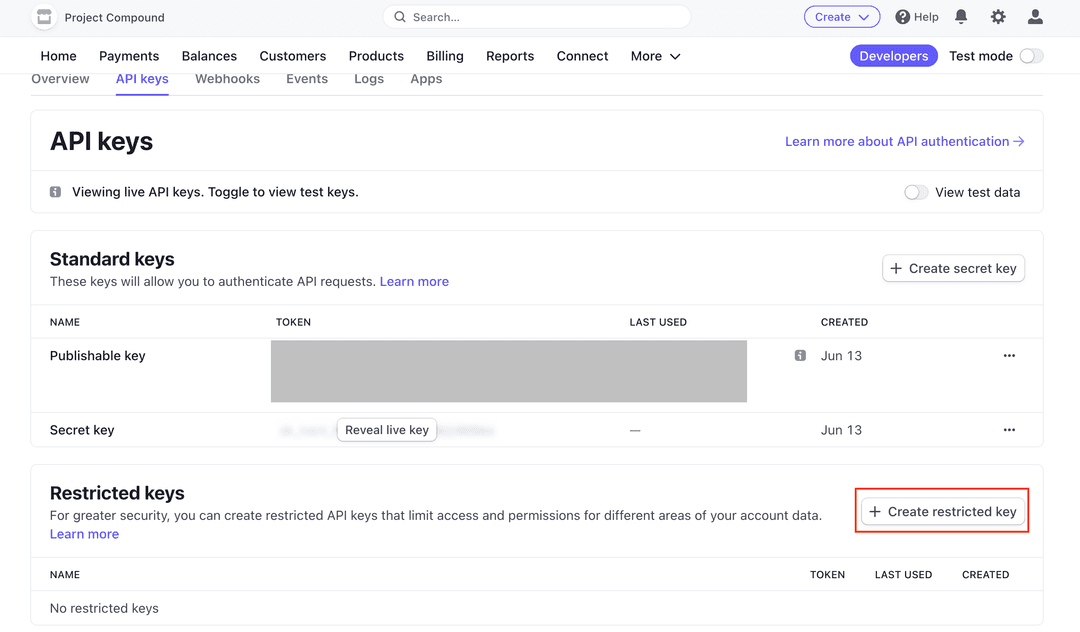1080x632 pixels.
Task: Open notifications bell icon
Action: [x=961, y=17]
